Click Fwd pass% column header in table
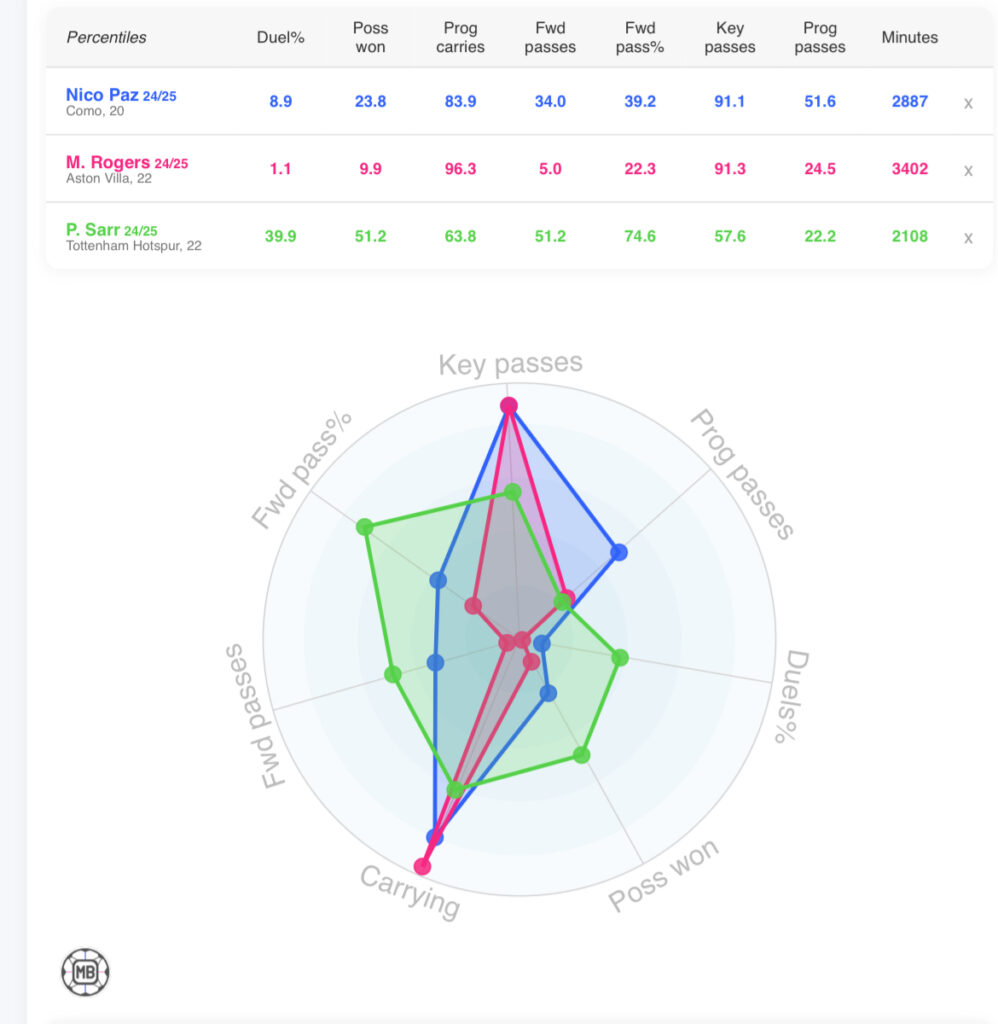Viewport: 998px width, 1024px height. (x=640, y=37)
